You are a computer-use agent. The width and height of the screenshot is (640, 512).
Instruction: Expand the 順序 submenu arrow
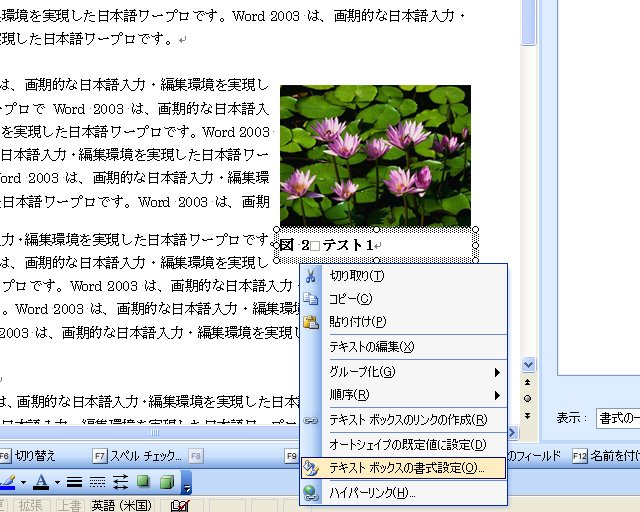click(x=497, y=395)
